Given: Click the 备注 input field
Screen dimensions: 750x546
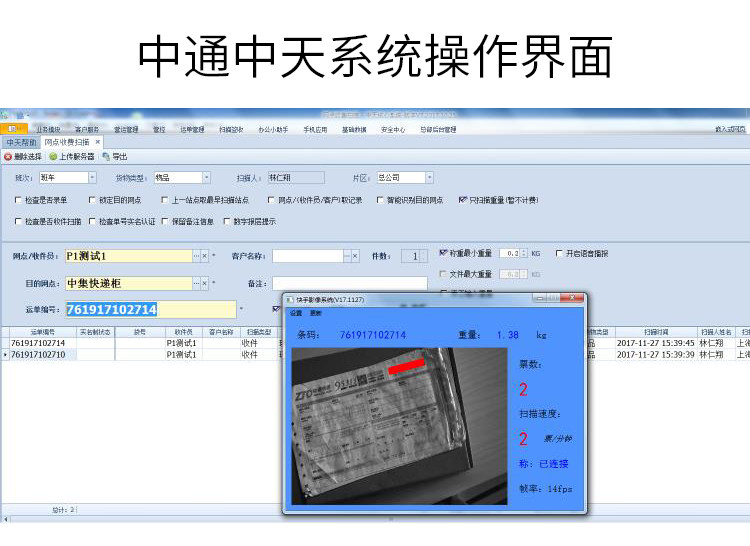Looking at the screenshot, I should coord(350,284).
